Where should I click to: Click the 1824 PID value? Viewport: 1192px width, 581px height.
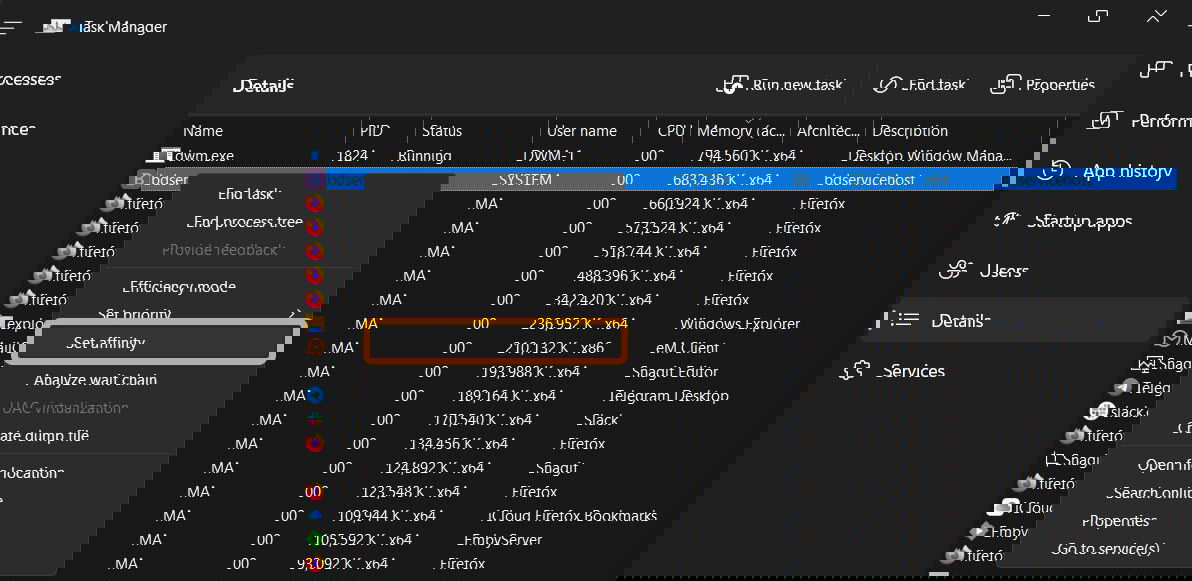coord(352,156)
